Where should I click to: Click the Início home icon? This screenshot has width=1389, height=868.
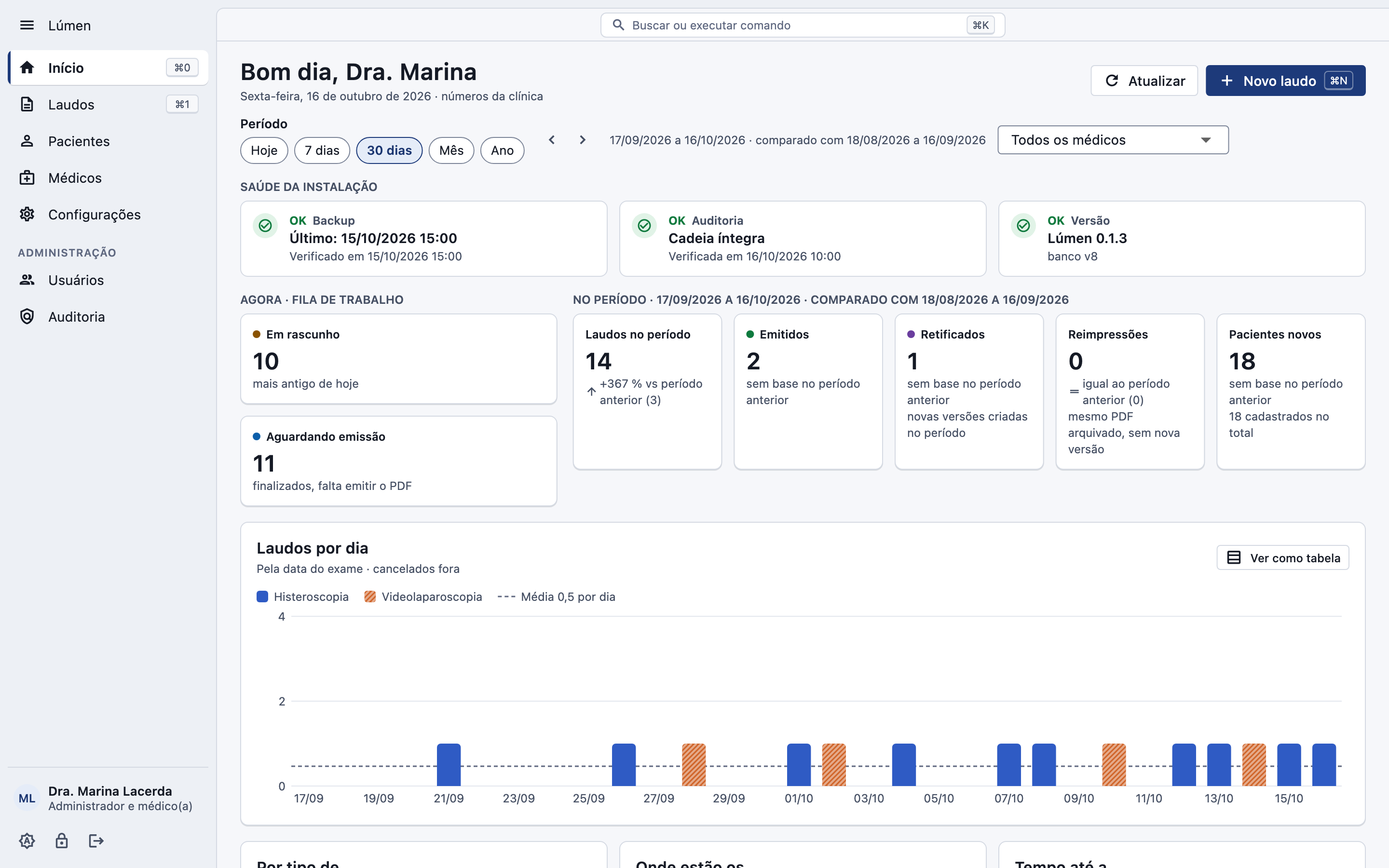coord(27,68)
